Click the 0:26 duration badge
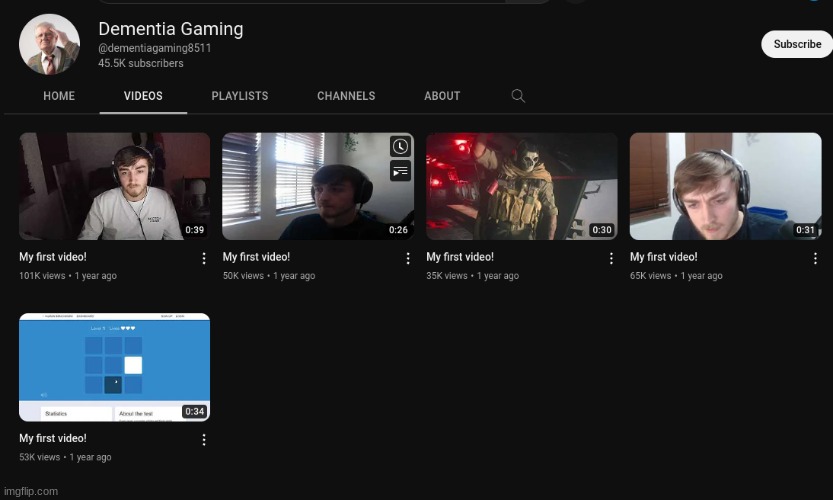The width and height of the screenshot is (833, 500). pos(398,230)
